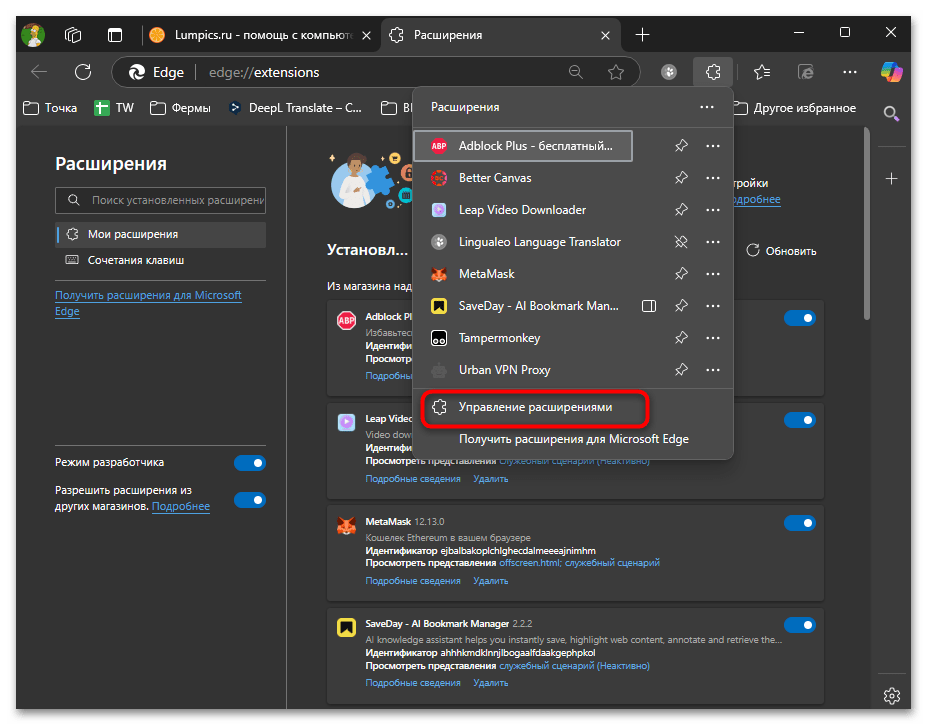Open a new tab with plus button
The height and width of the screenshot is (725, 927).
(642, 35)
